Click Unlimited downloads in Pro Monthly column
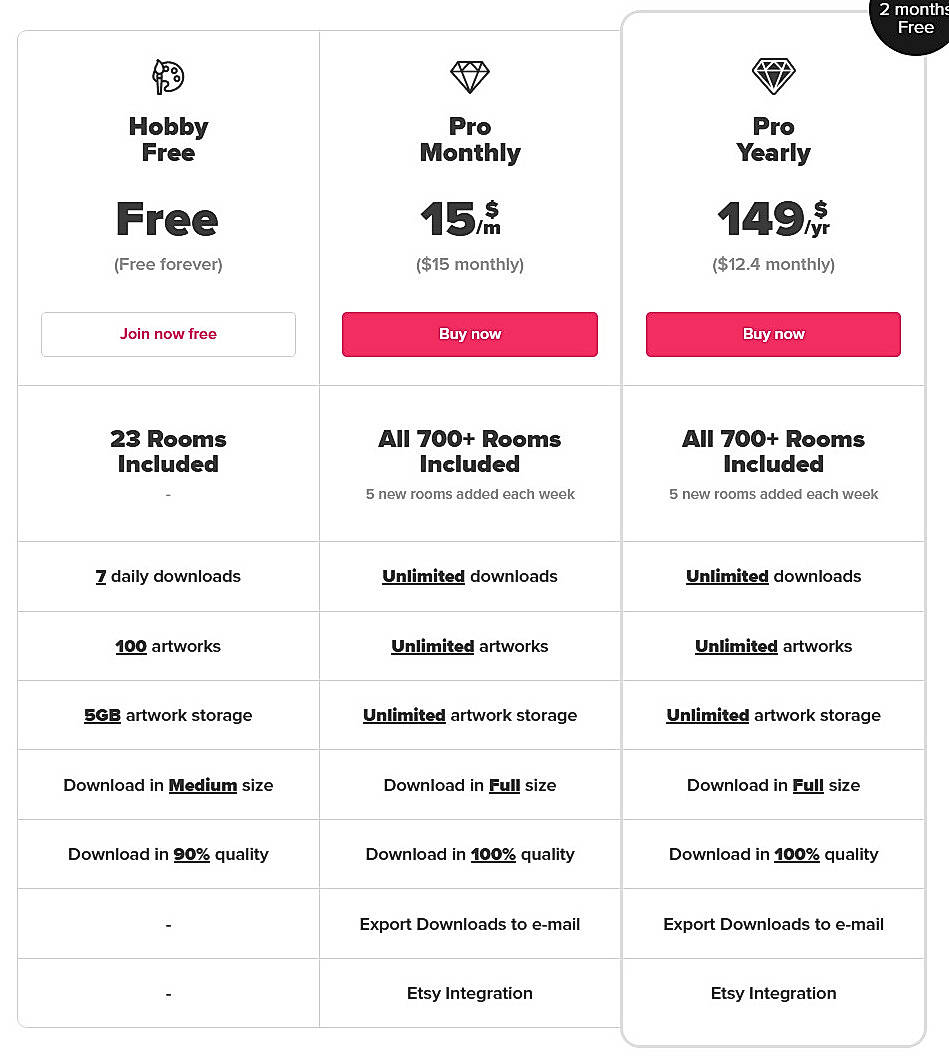 click(423, 576)
